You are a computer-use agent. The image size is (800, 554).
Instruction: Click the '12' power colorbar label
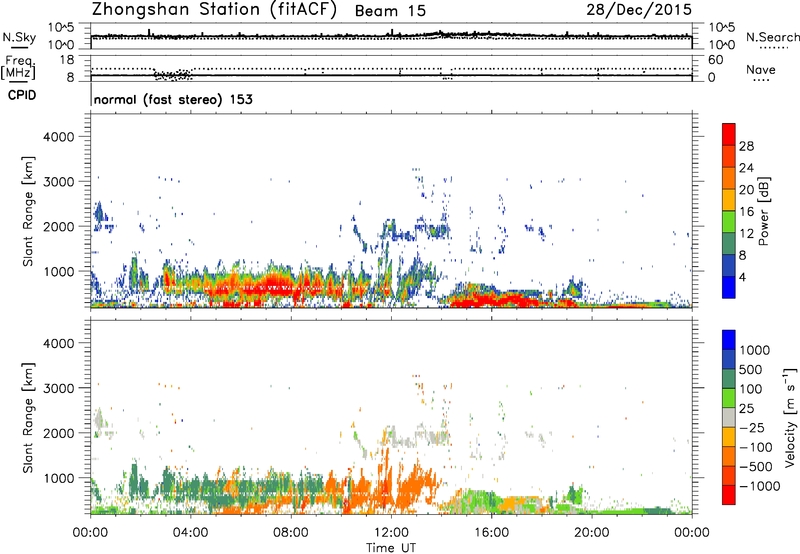pos(746,234)
